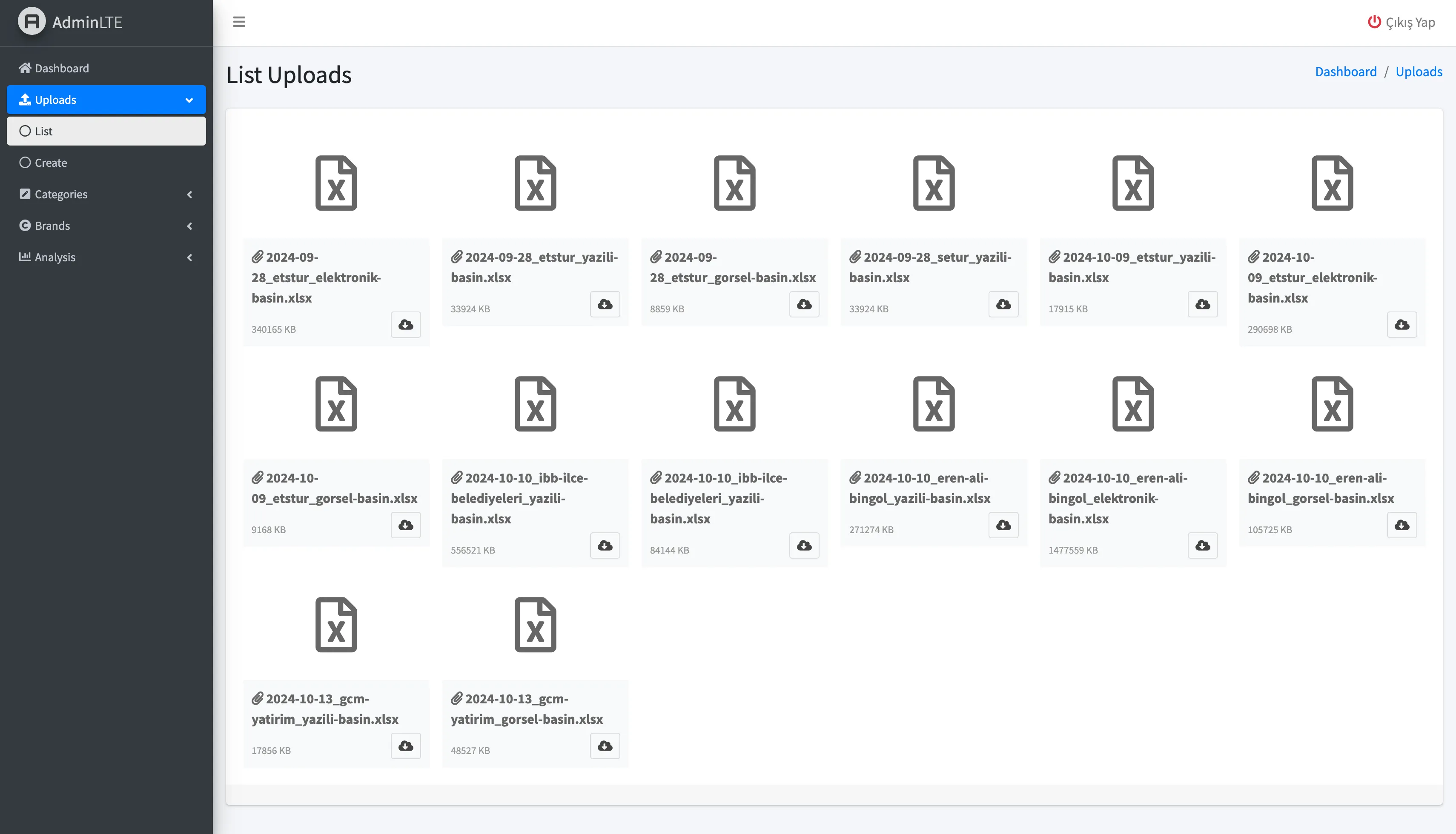The image size is (1456, 834).
Task: Download the 8859 KB etstur_gorsel-basin file
Action: point(804,304)
